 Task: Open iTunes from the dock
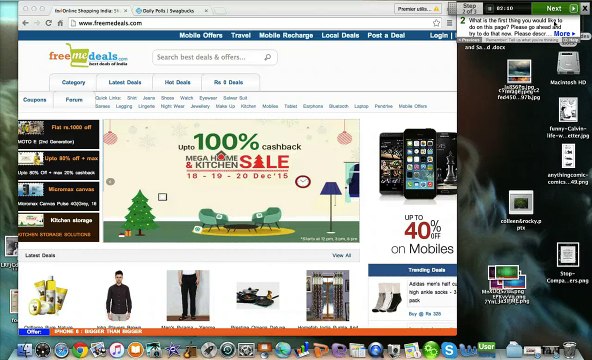117,350
